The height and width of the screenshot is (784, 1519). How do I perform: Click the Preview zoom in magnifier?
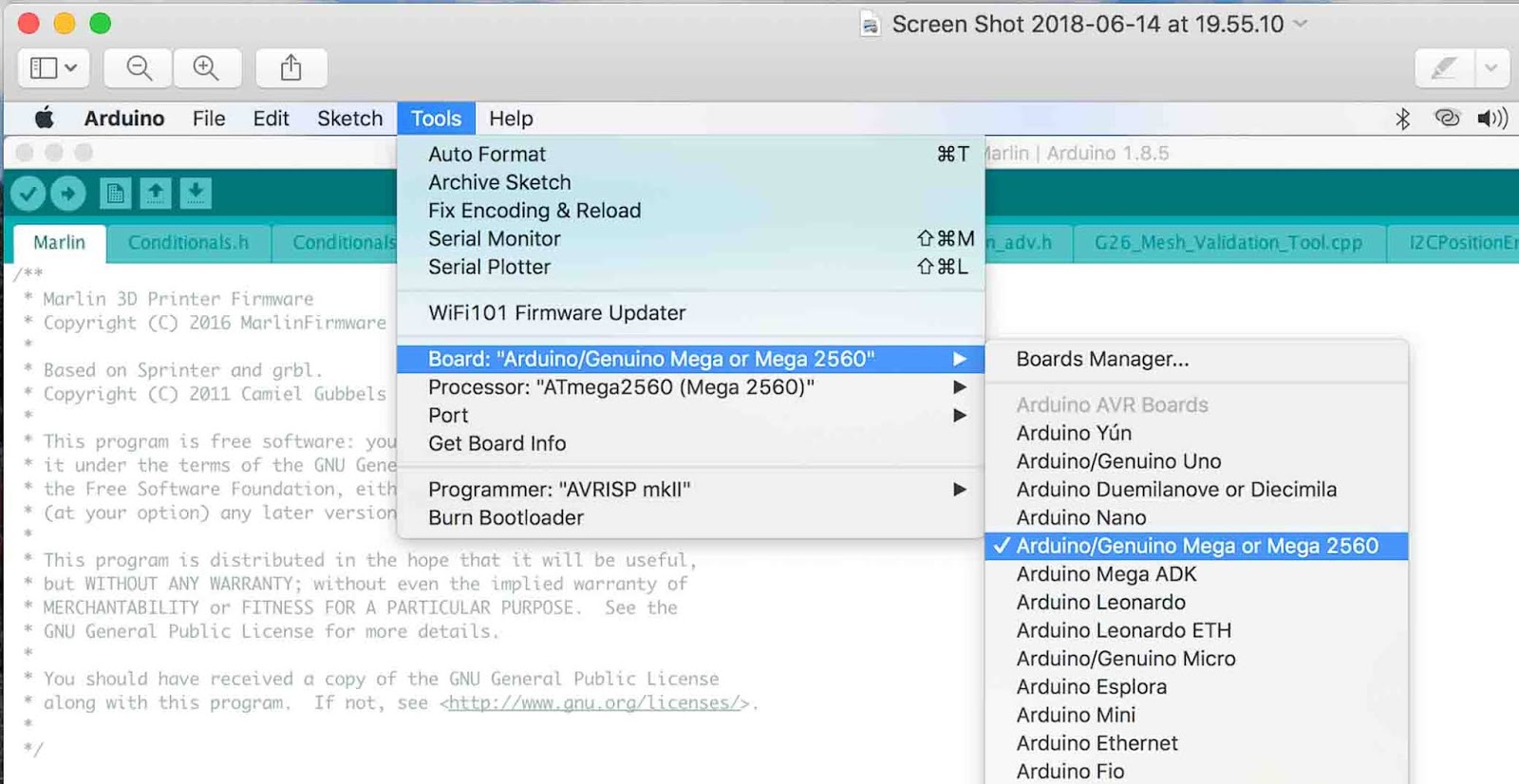[206, 68]
